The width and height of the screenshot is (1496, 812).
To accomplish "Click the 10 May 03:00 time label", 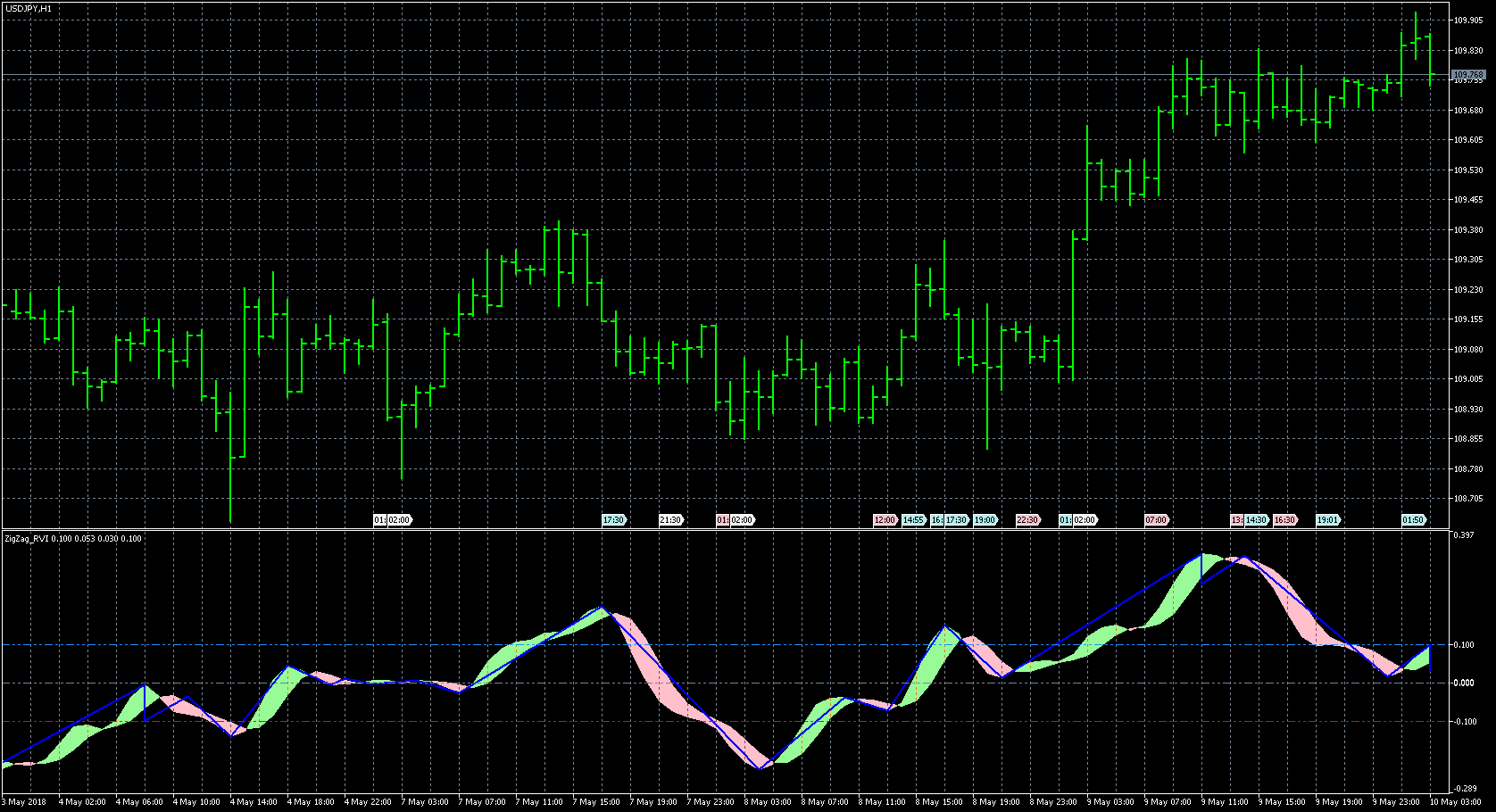I will [x=1453, y=802].
